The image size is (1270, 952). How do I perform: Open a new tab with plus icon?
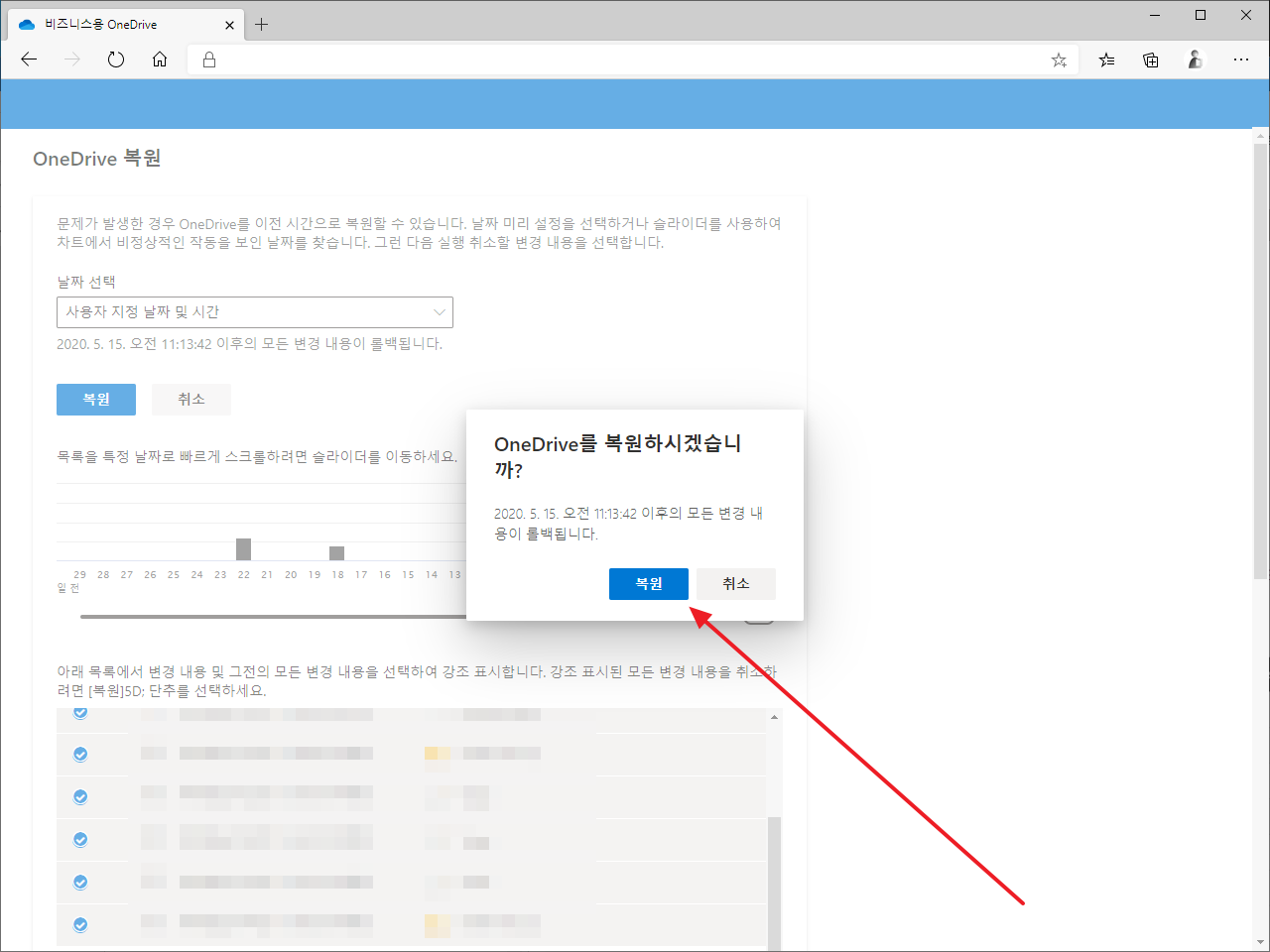(x=261, y=24)
